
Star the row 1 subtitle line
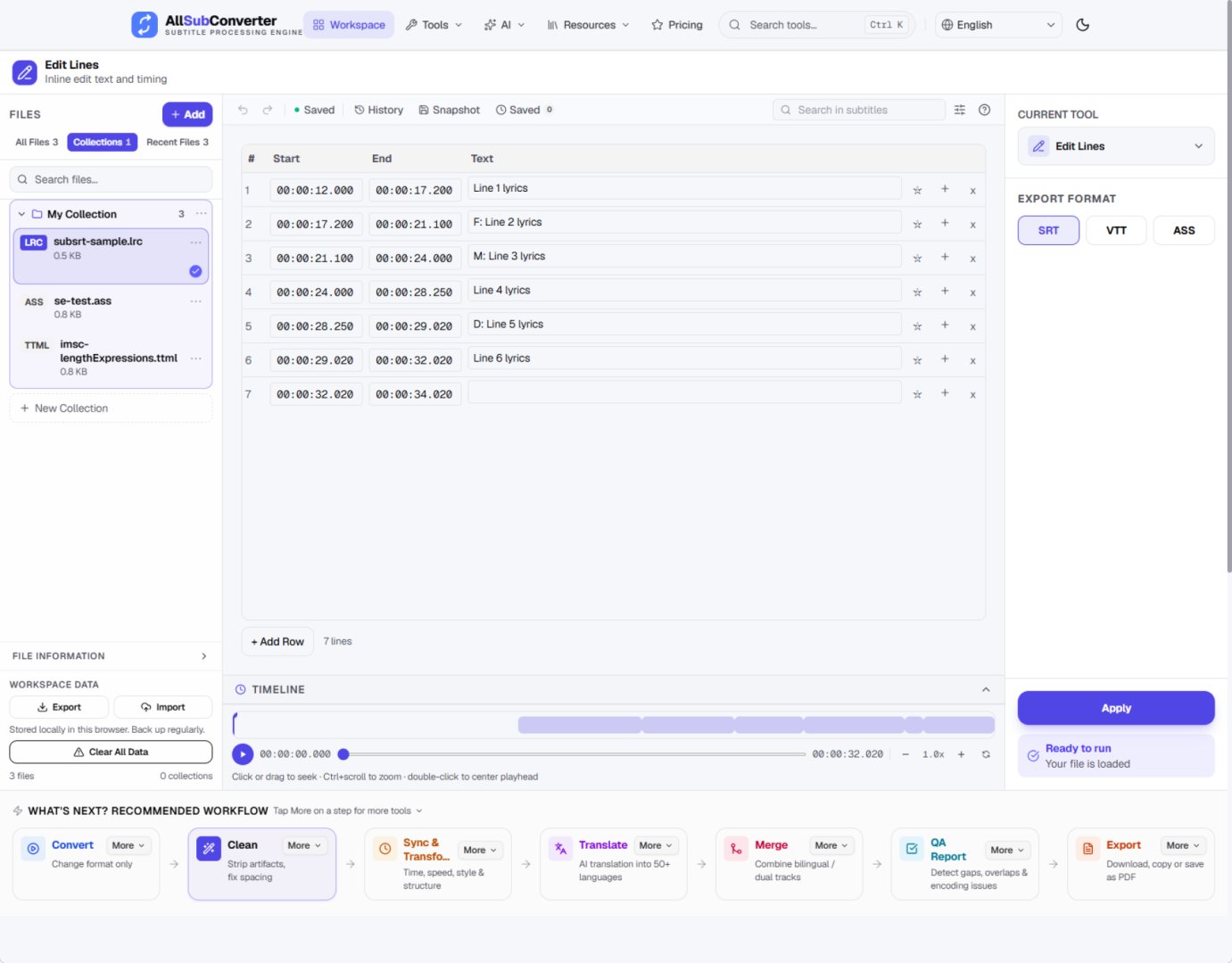tap(917, 190)
